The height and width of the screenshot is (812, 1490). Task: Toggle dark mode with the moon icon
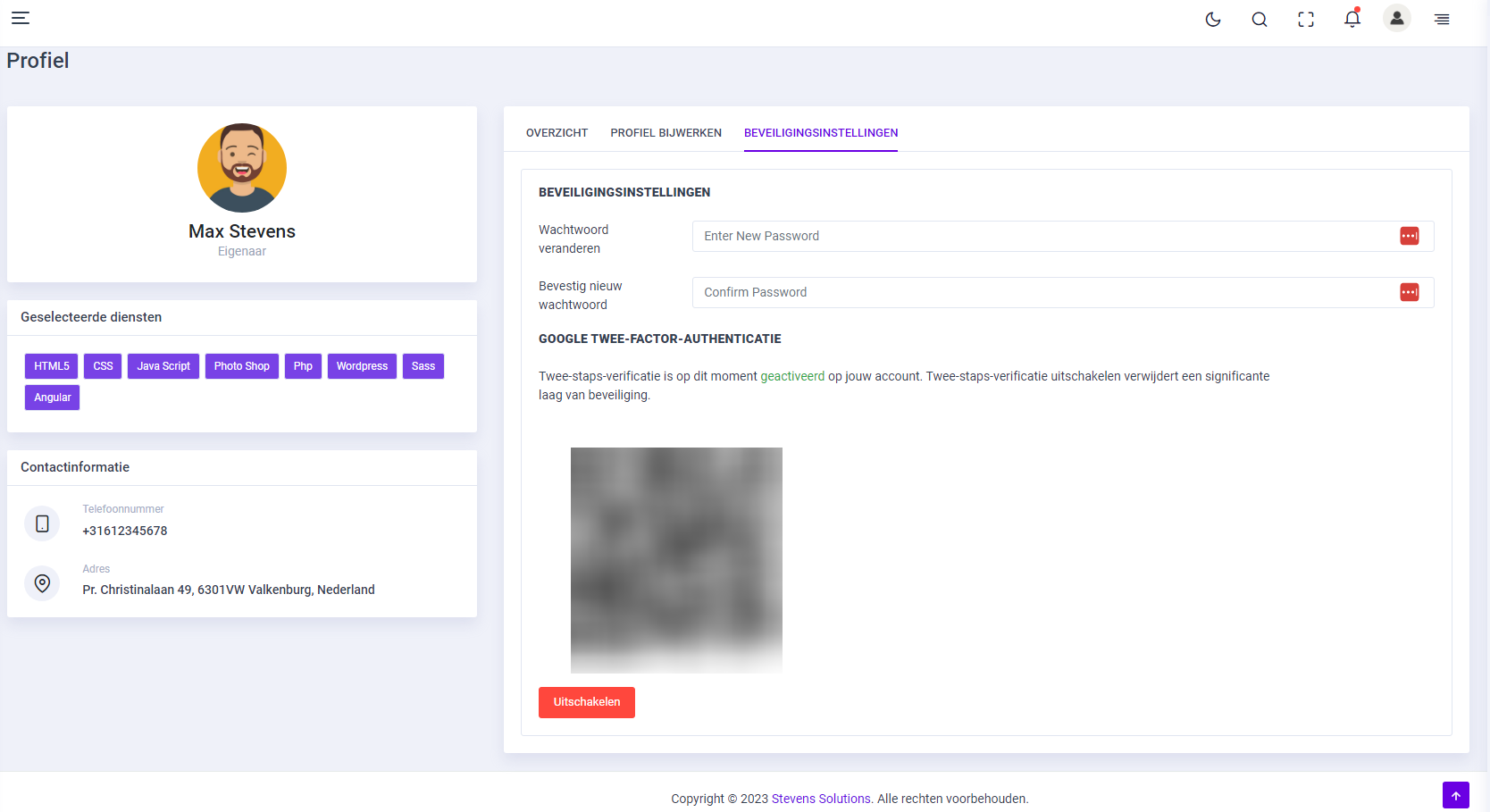tap(1213, 20)
